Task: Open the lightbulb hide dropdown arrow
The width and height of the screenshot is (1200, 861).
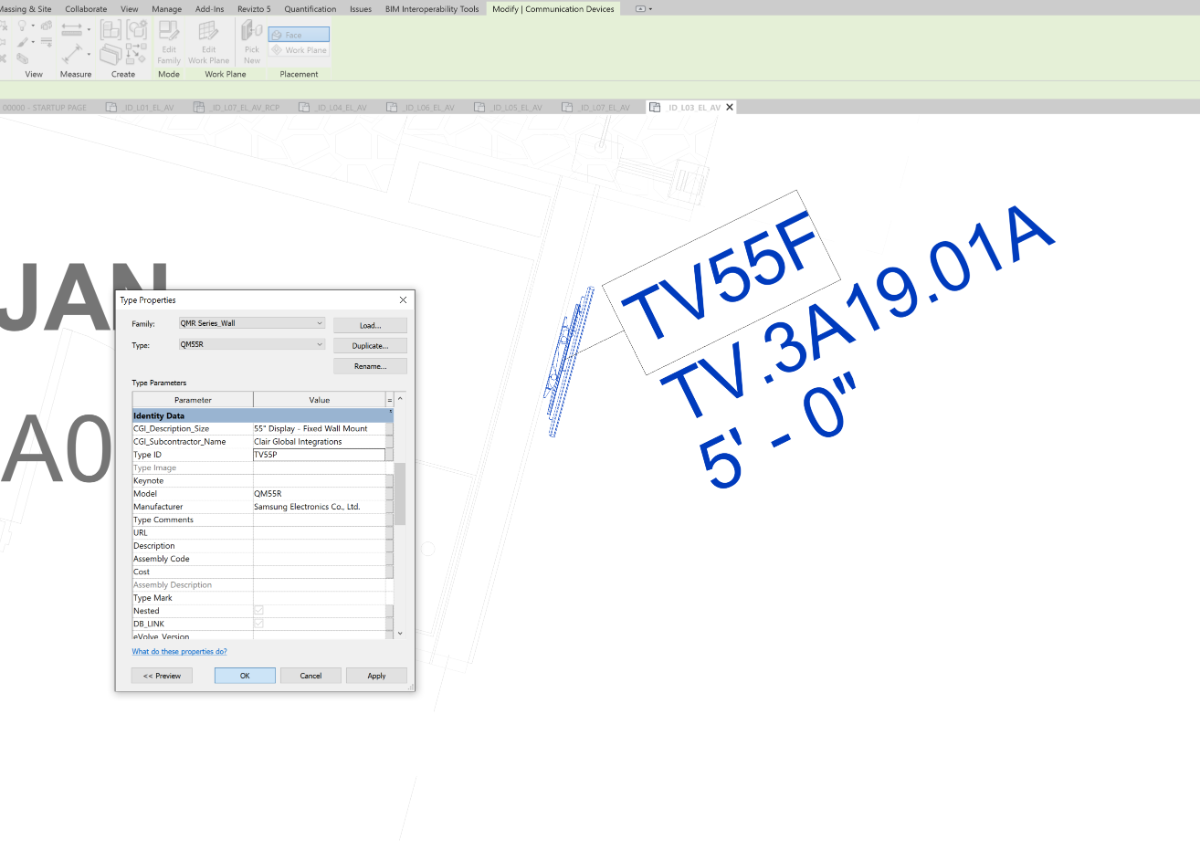Action: (32, 27)
